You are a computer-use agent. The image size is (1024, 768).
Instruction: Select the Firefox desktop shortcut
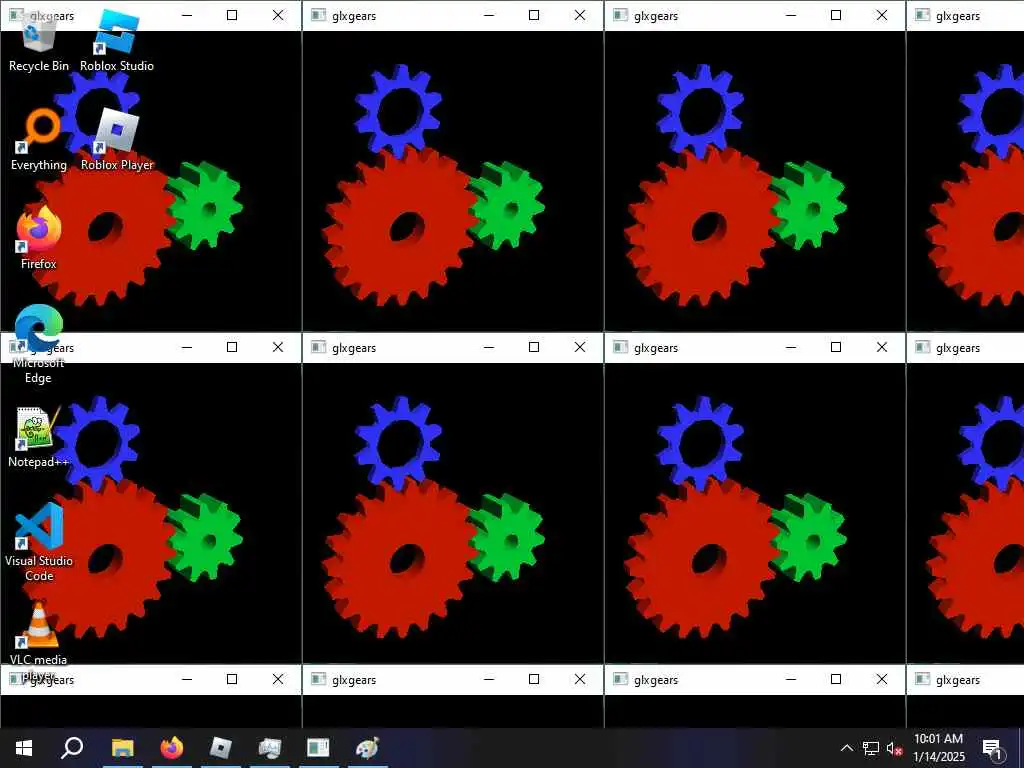pyautogui.click(x=39, y=238)
